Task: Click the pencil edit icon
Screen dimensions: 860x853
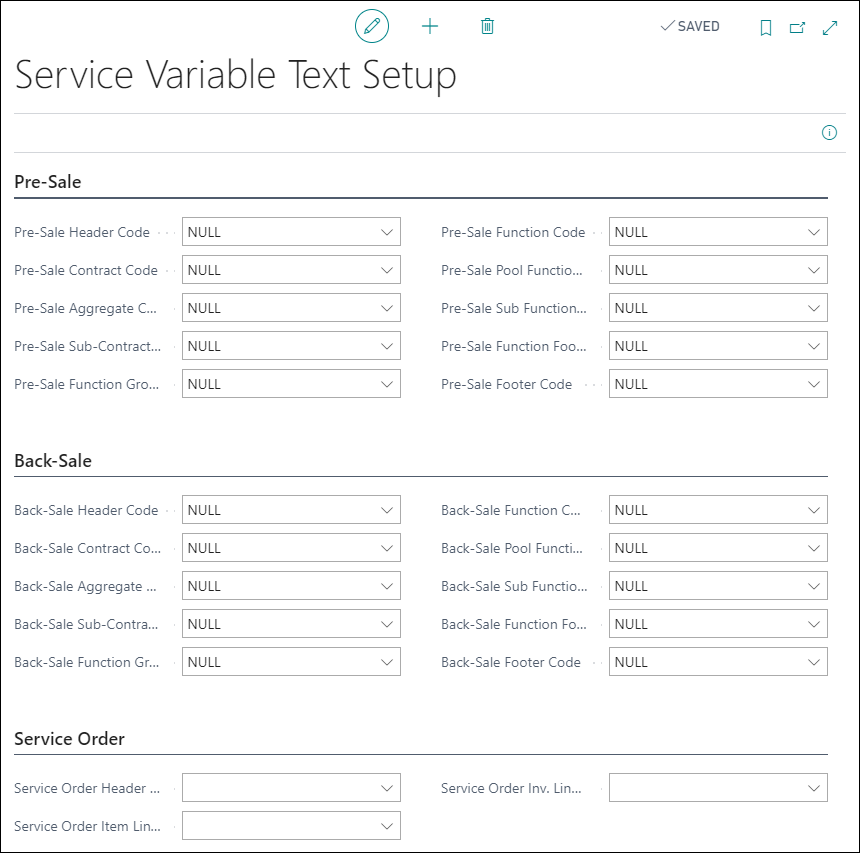Action: click(x=372, y=26)
